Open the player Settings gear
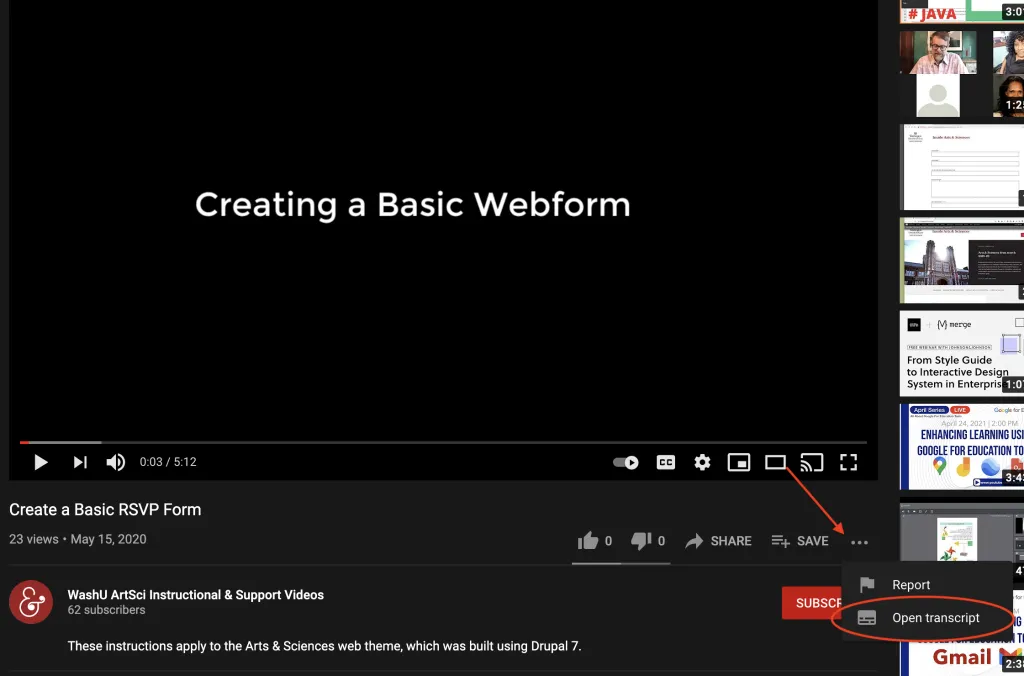The height and width of the screenshot is (676, 1024). 701,462
